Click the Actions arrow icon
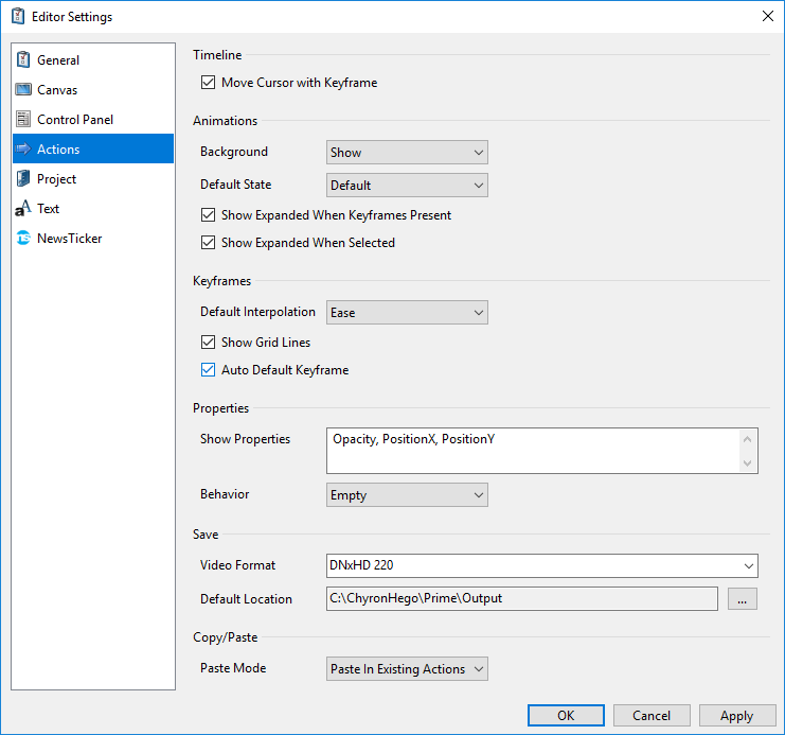 [x=23, y=149]
